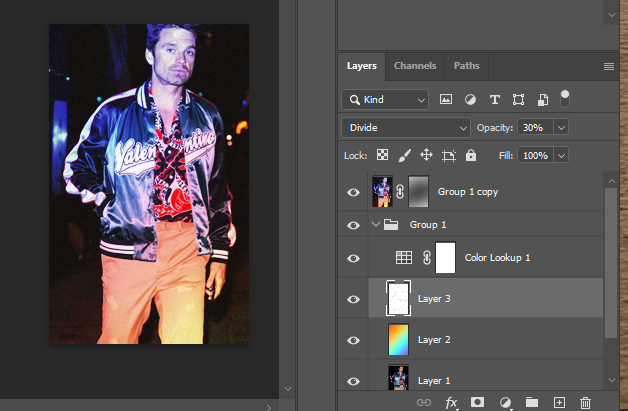Click the collapse arrow in upper panel
Screen dimensions: 628x411
tap(612, 15)
